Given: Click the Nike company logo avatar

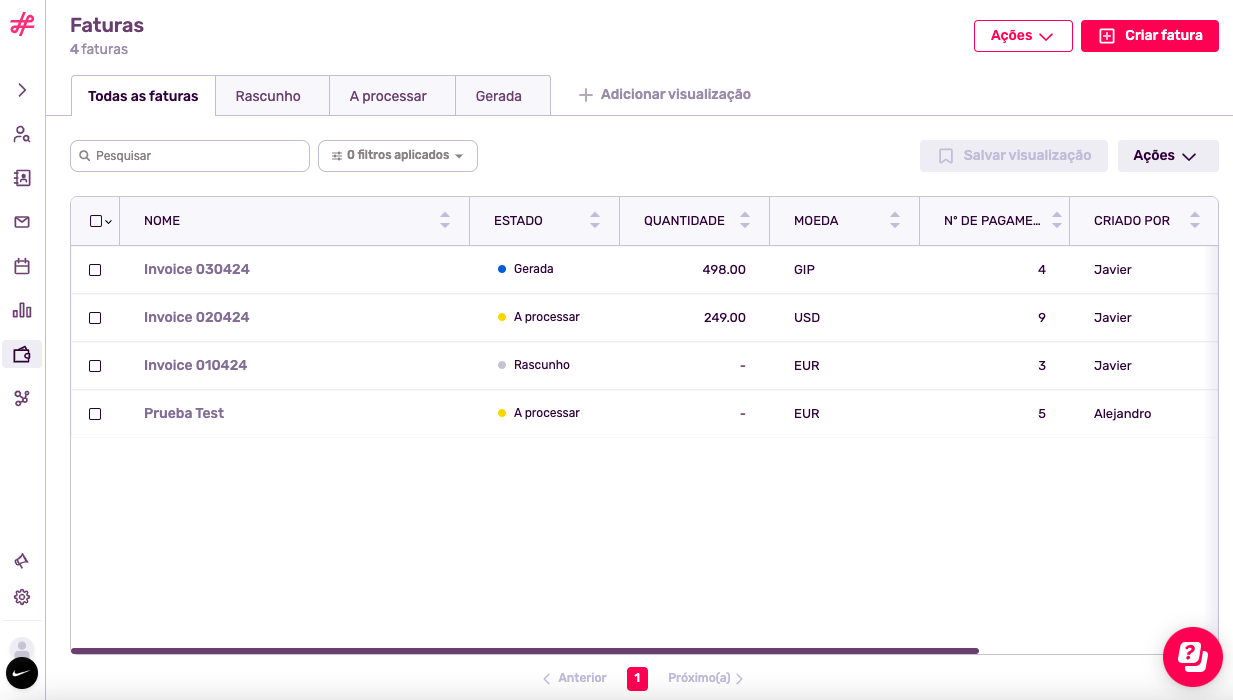Looking at the screenshot, I should (x=22, y=673).
